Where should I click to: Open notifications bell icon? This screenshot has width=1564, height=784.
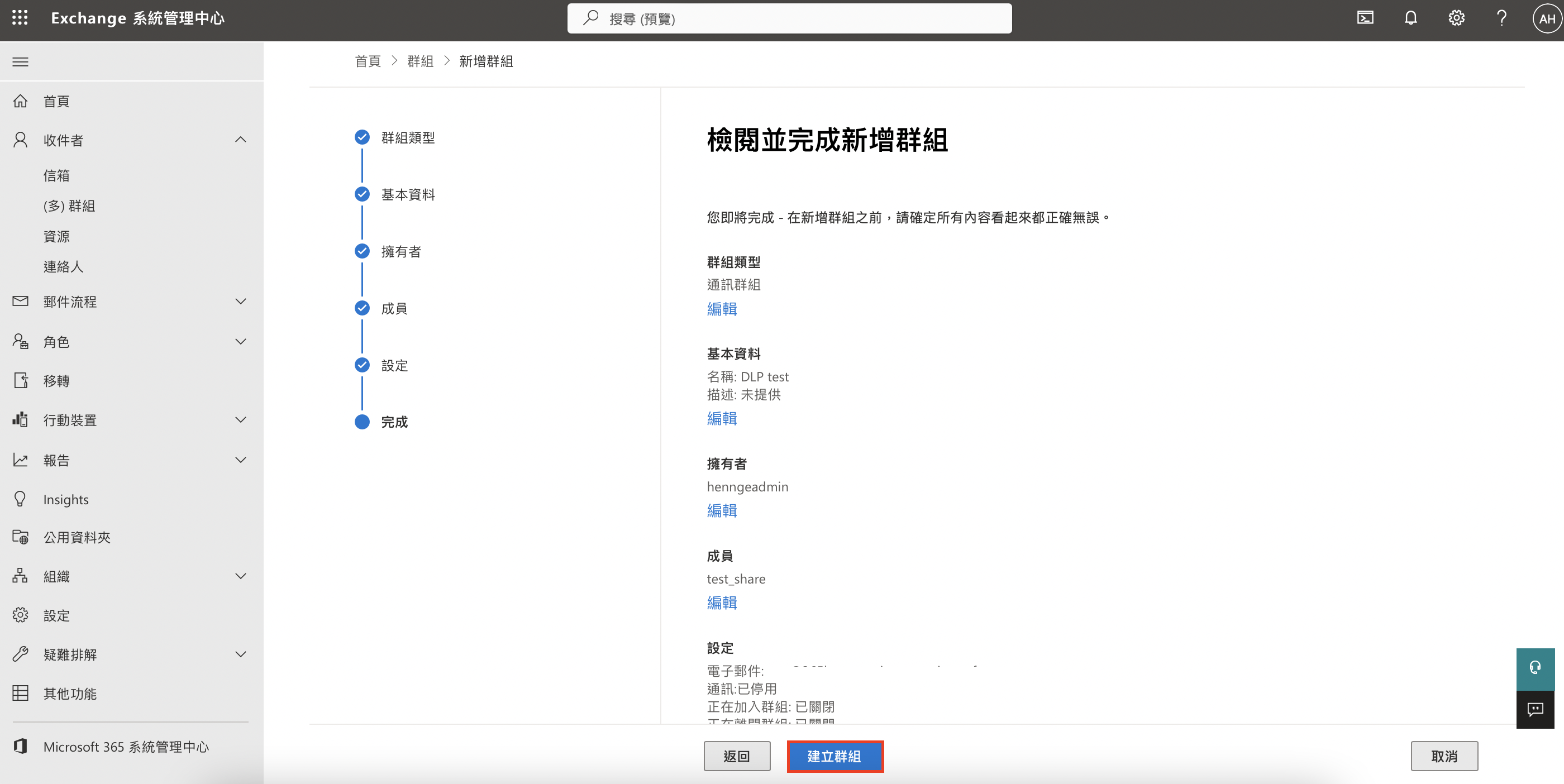pos(1410,18)
